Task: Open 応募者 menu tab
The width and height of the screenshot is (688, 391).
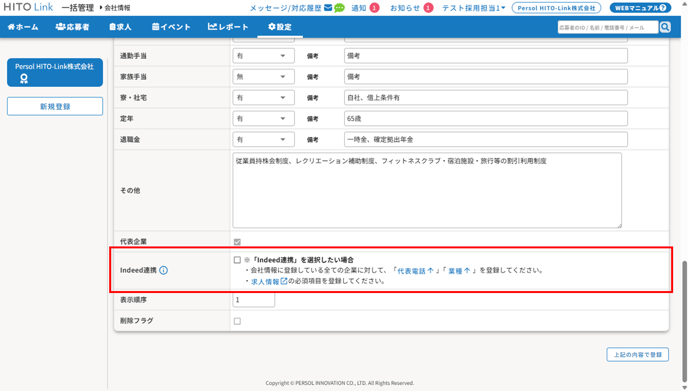Action: pyautogui.click(x=72, y=27)
